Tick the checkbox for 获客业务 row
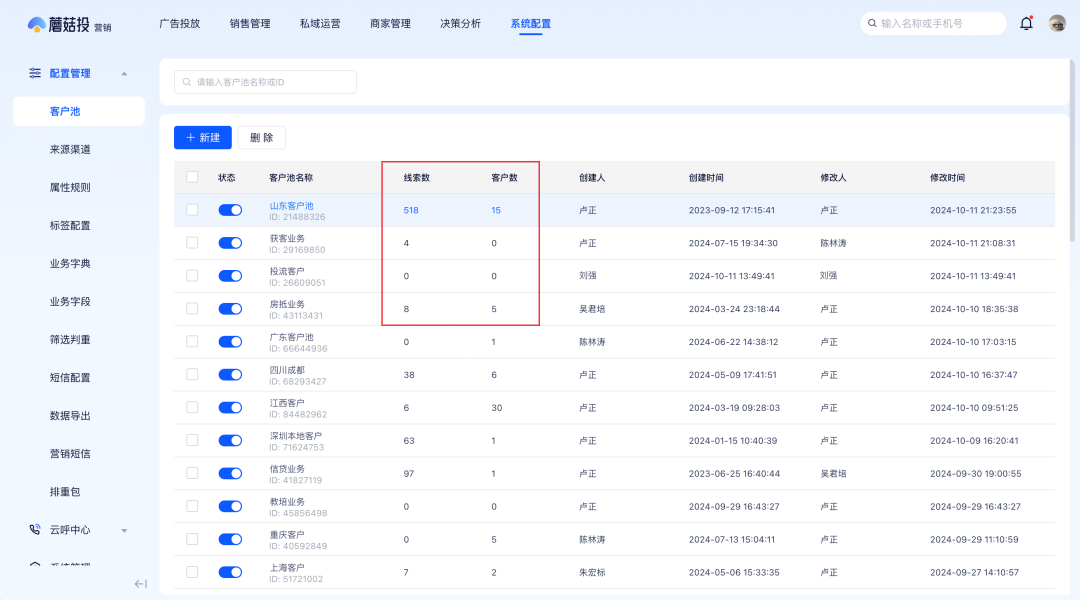 tap(192, 243)
